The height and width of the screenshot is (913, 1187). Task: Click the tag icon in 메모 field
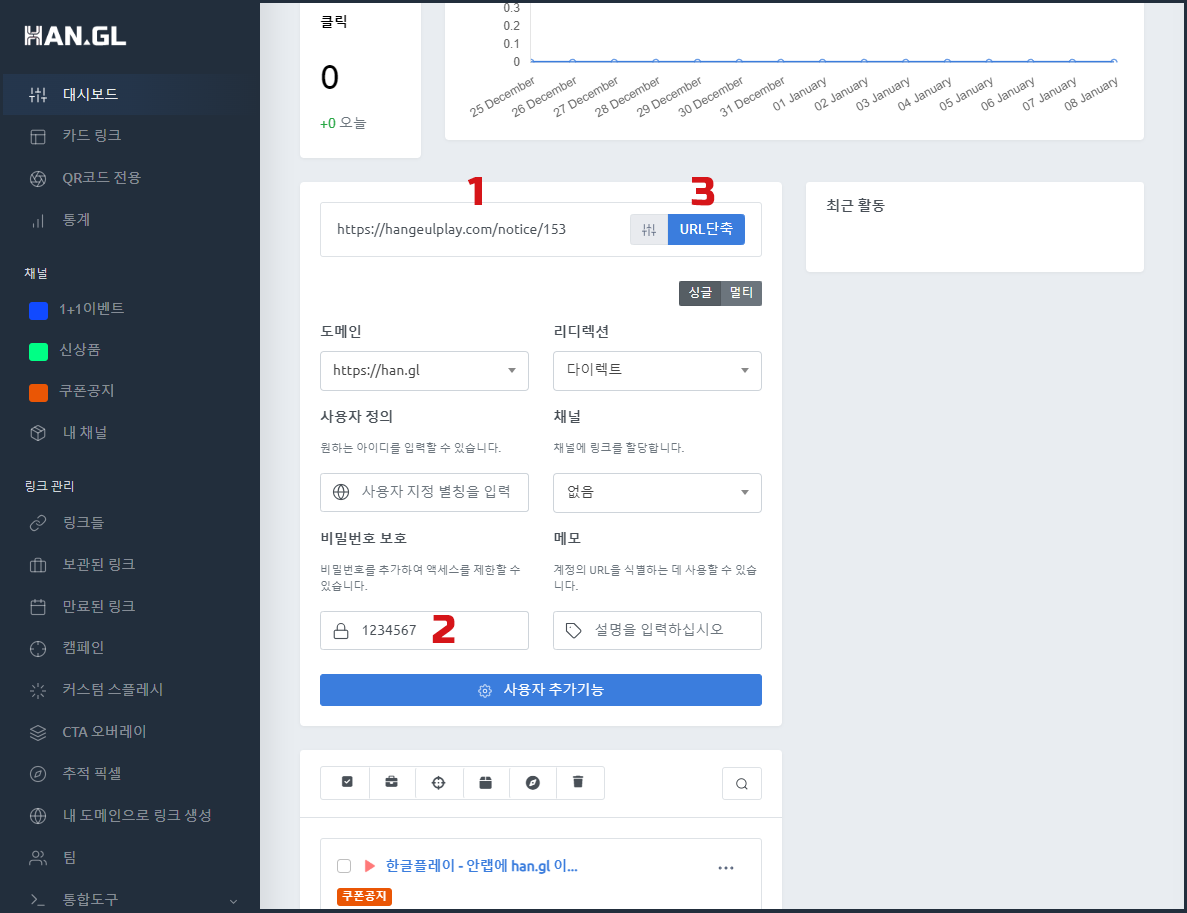coord(574,631)
